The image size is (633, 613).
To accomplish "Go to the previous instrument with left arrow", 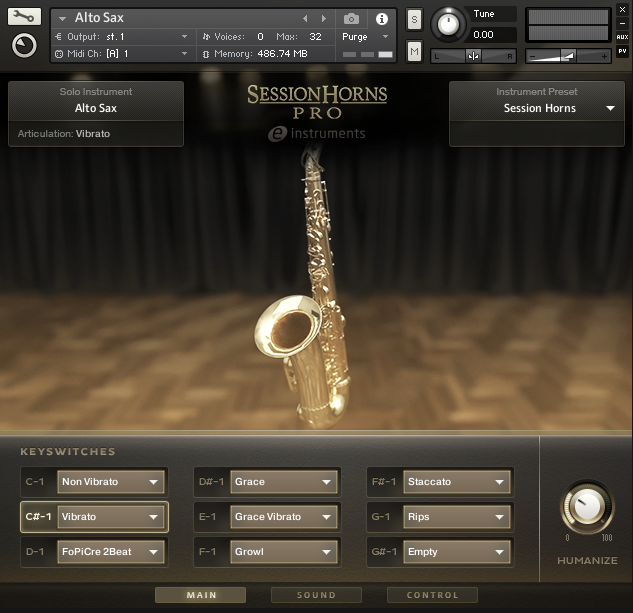I will click(x=305, y=19).
